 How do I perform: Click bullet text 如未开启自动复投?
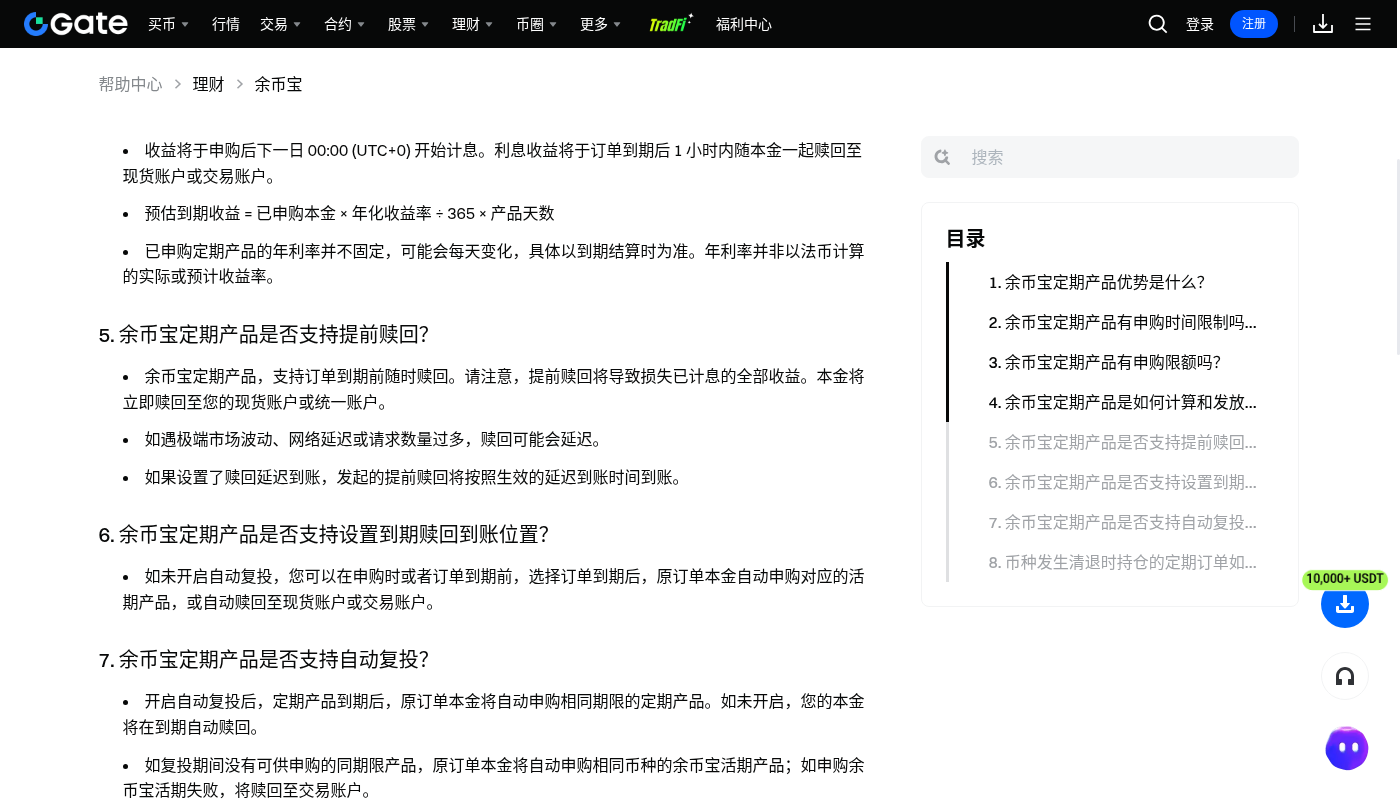point(493,589)
